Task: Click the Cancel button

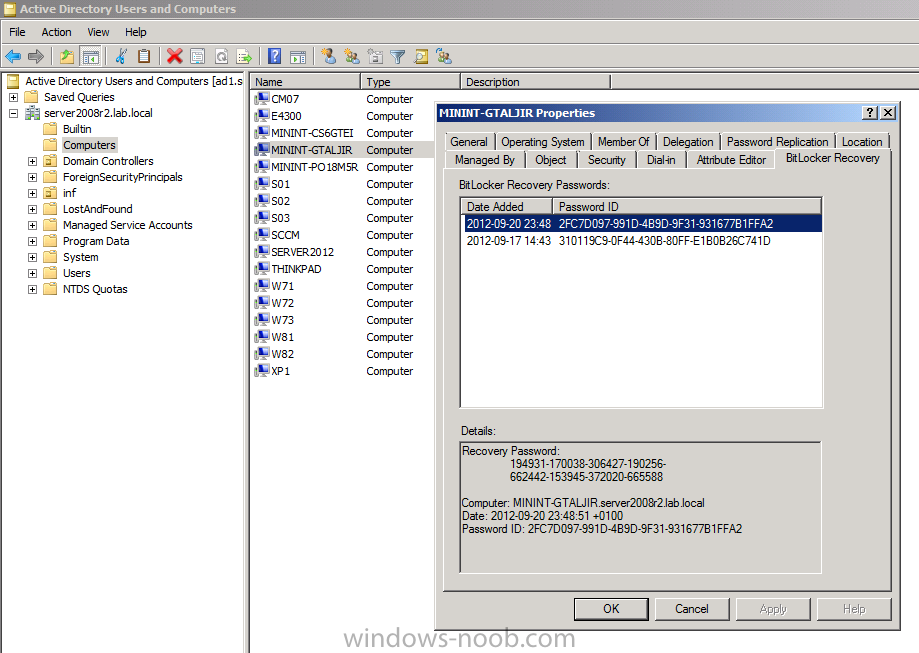Action: click(692, 609)
